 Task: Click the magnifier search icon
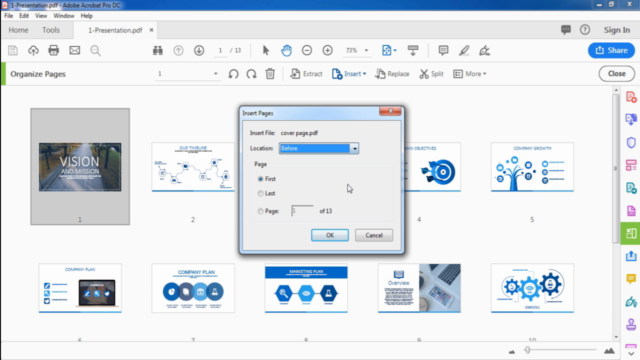coord(96,50)
